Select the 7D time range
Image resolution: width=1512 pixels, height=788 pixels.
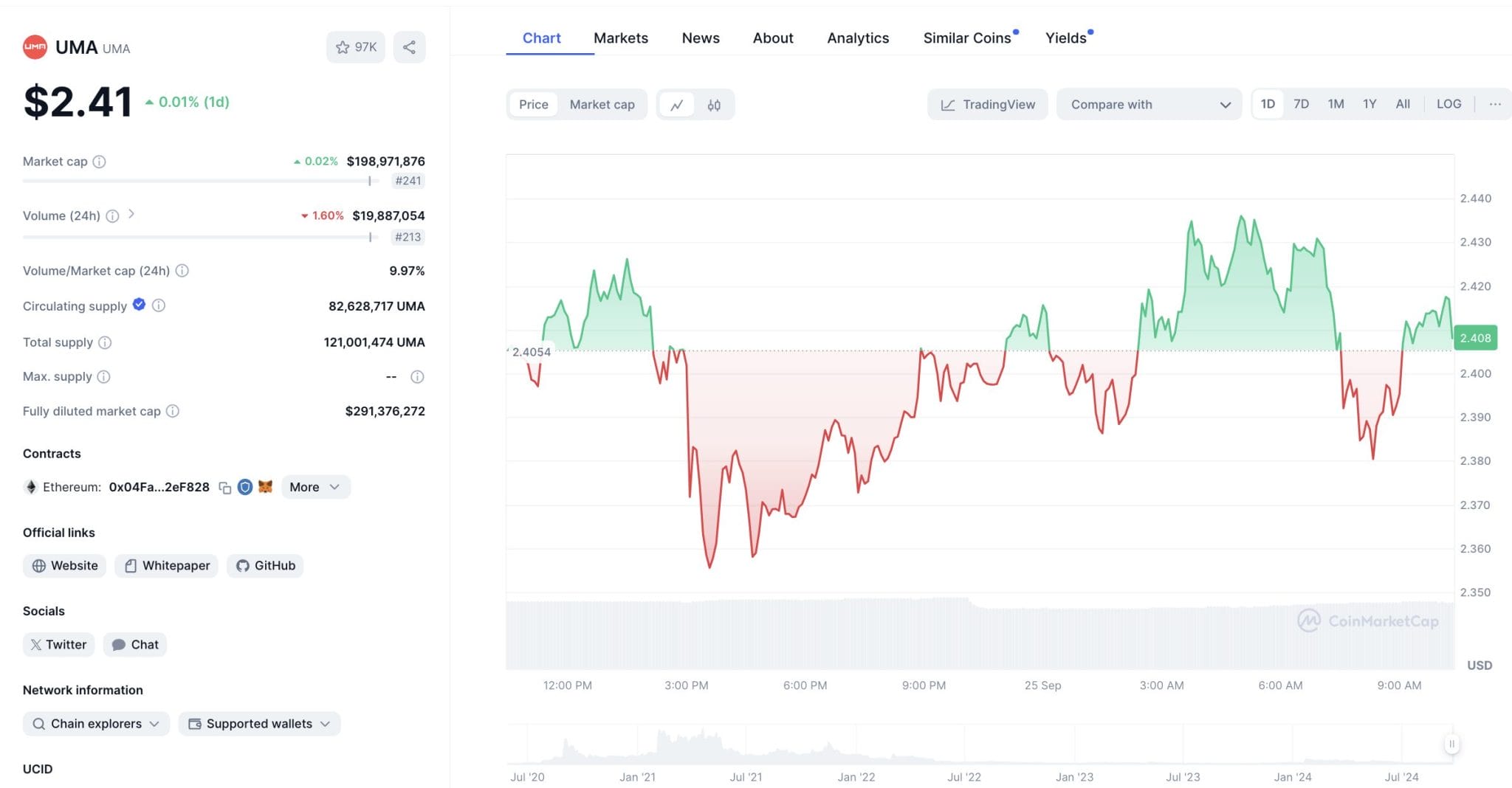click(x=1301, y=104)
